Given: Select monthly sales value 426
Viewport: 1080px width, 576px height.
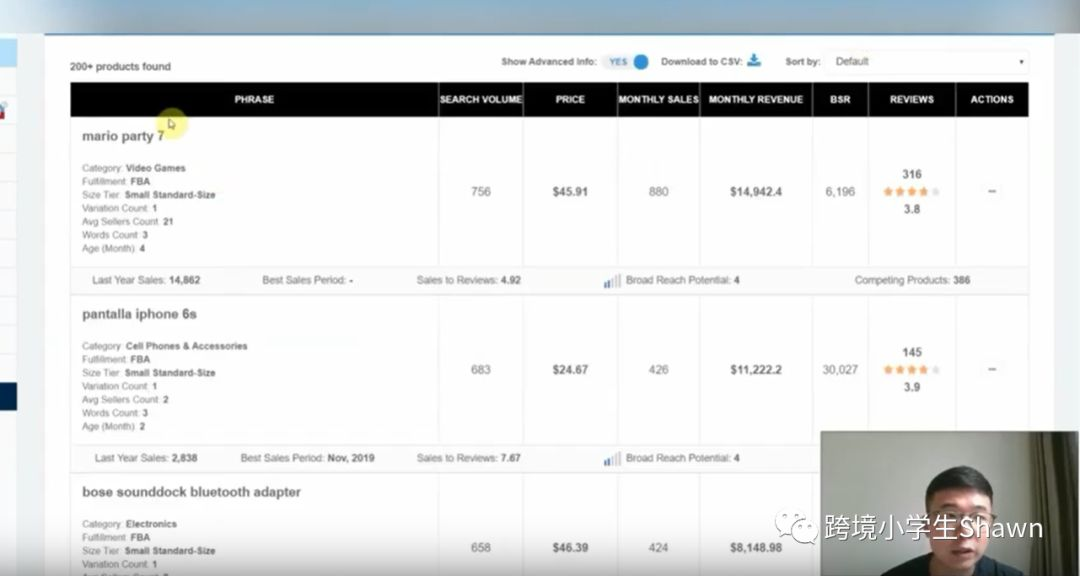Looking at the screenshot, I should click(658, 370).
